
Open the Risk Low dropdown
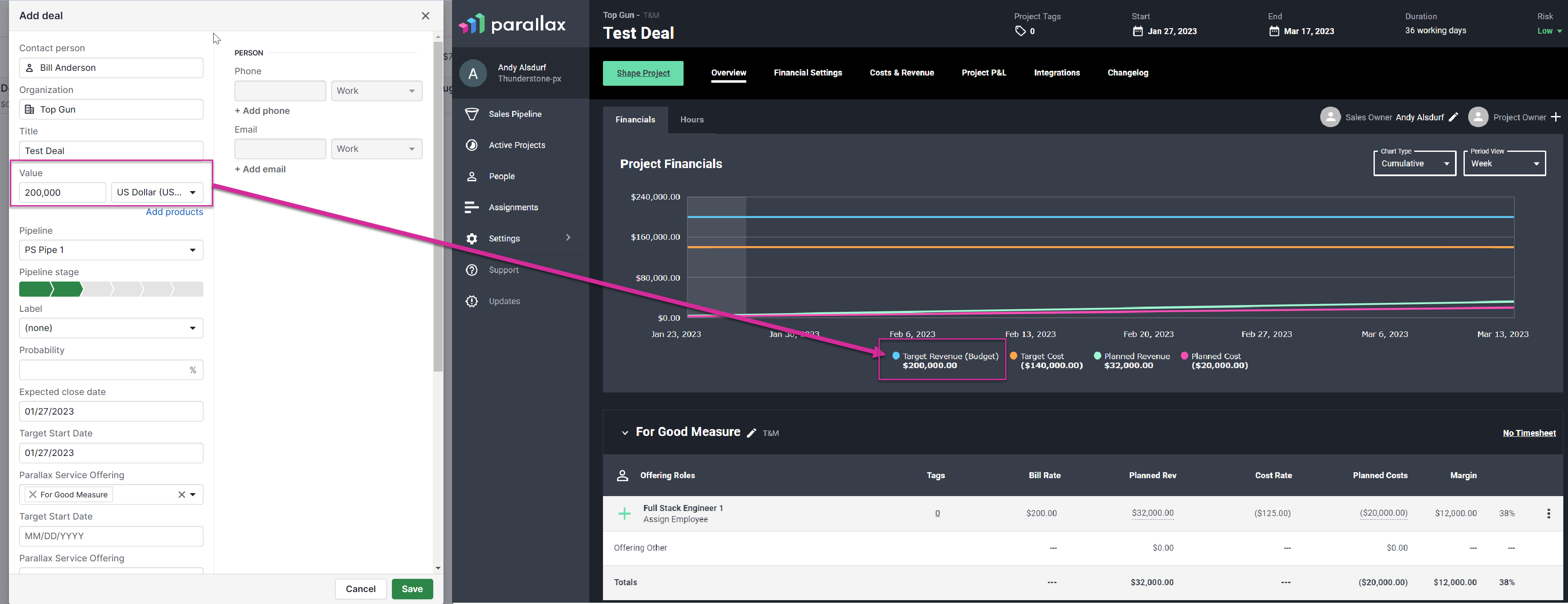click(1549, 31)
